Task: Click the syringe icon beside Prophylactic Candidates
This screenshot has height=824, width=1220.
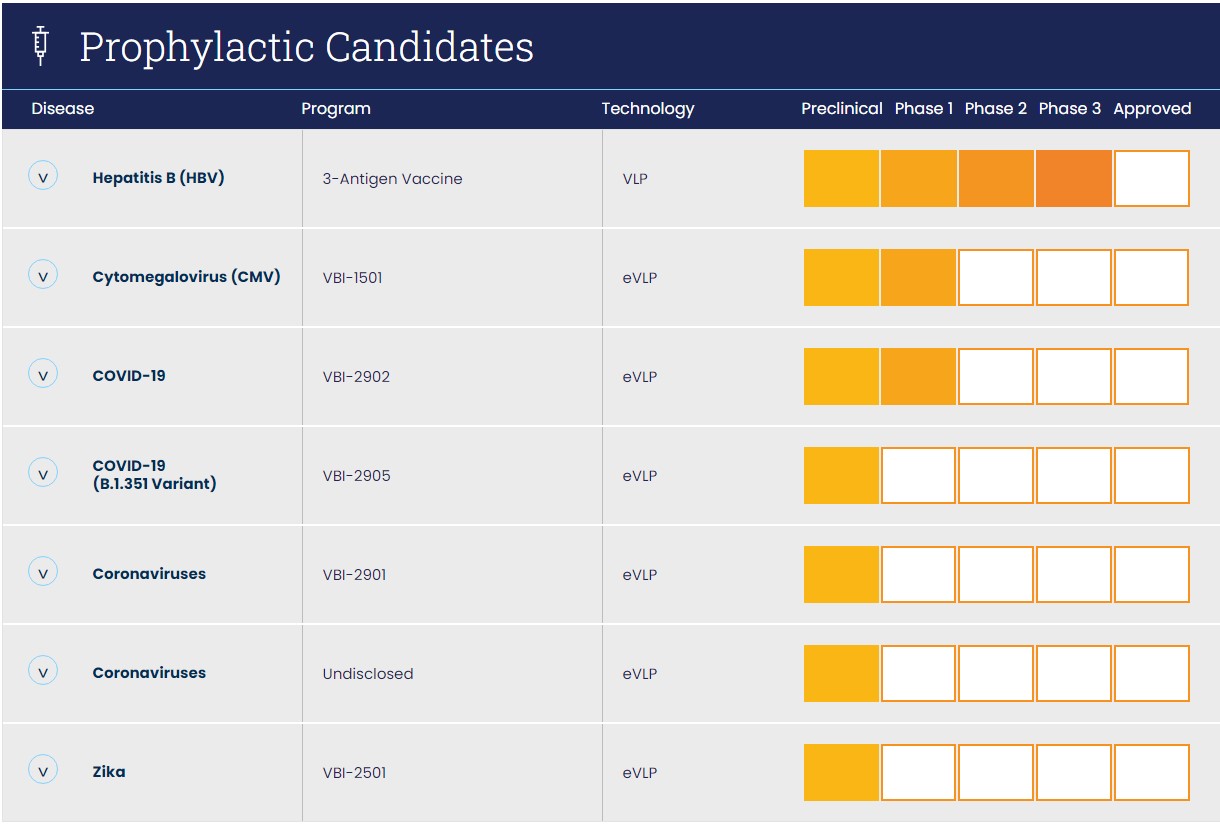Action: tap(41, 46)
